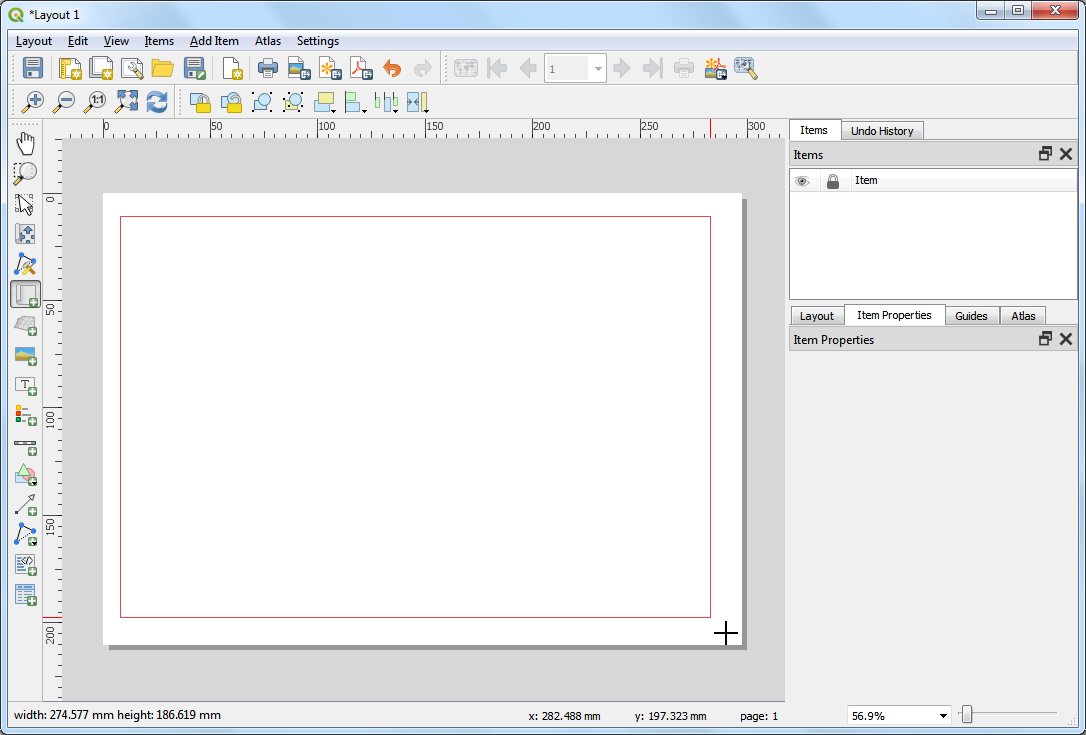
Task: Open the zoom level dropdown showing 56.9%
Action: click(x=942, y=716)
